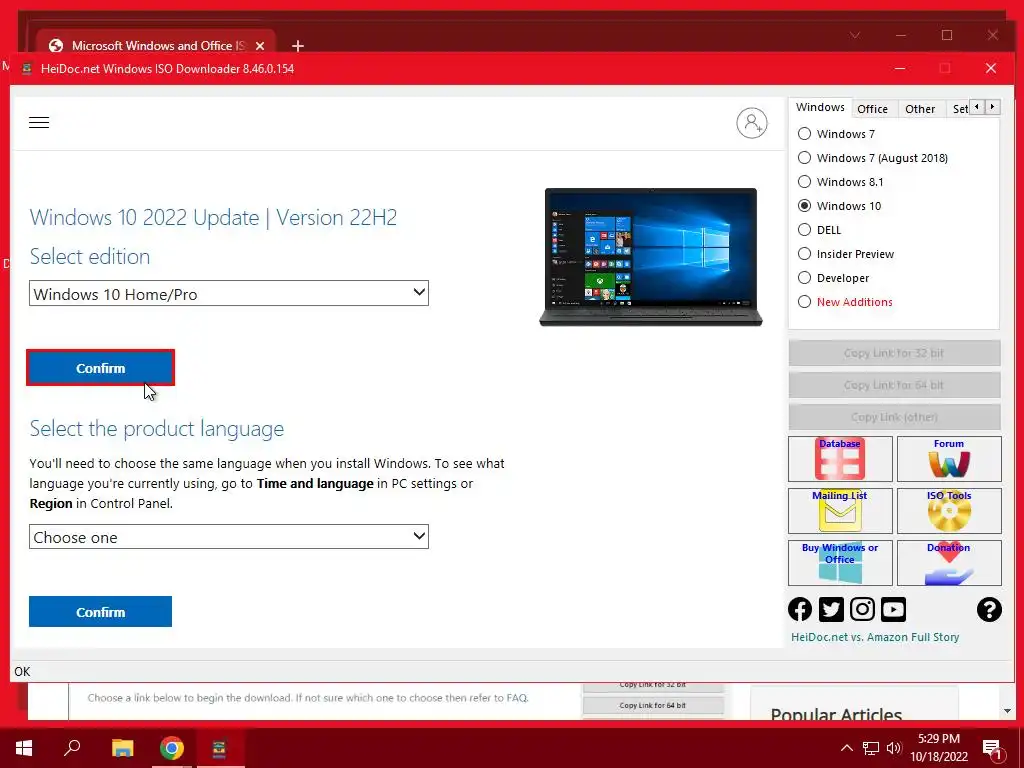The image size is (1024, 768).
Task: Open network status tray icon
Action: [871, 748]
